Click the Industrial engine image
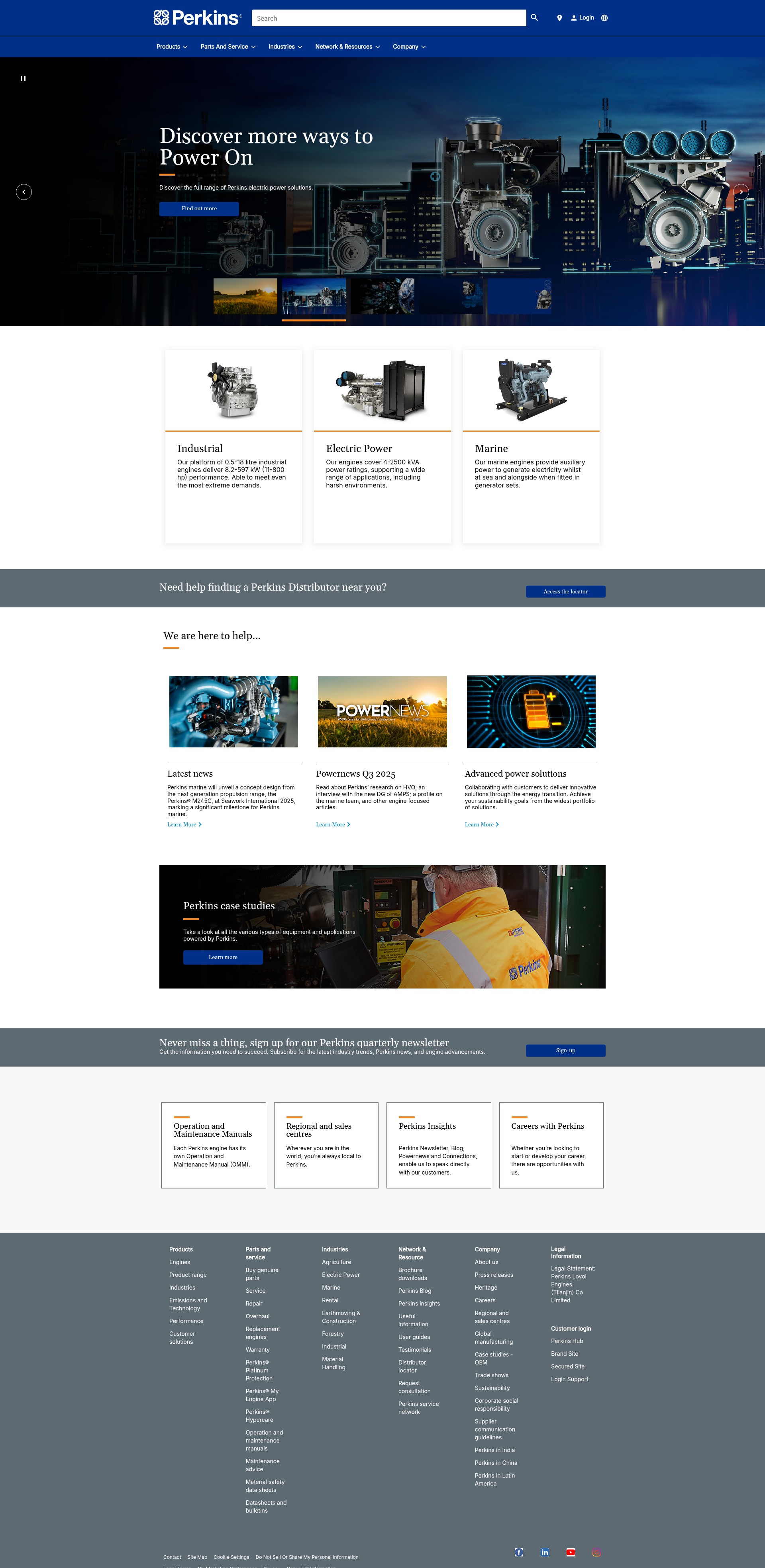 (x=233, y=390)
